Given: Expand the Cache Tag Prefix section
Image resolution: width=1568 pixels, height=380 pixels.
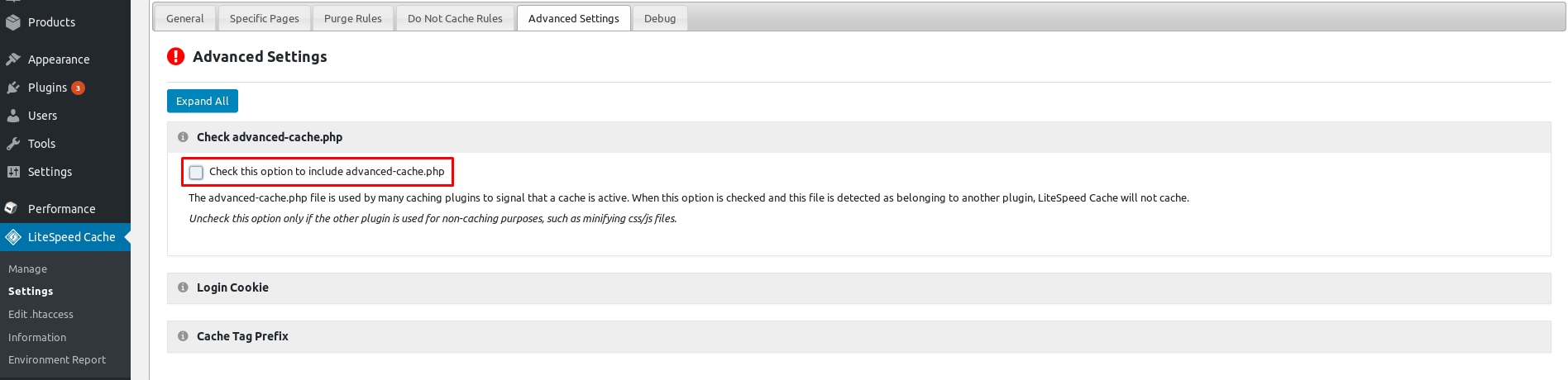Looking at the screenshot, I should [858, 337].
